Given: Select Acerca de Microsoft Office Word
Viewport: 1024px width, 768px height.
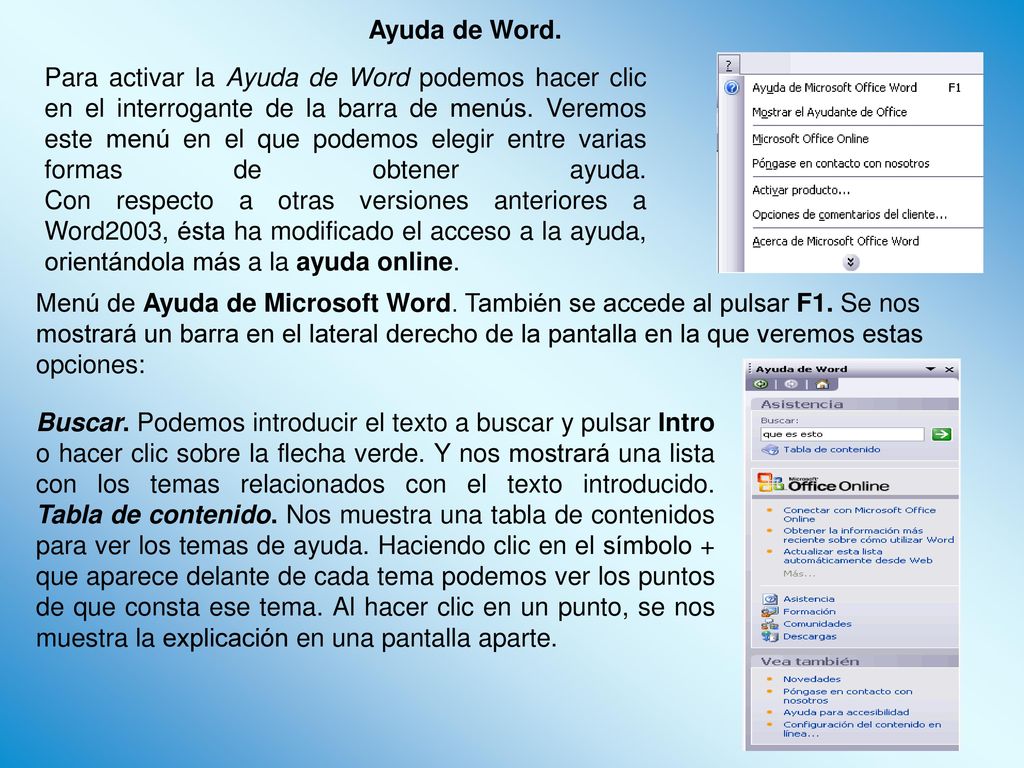Looking at the screenshot, I should click(835, 242).
